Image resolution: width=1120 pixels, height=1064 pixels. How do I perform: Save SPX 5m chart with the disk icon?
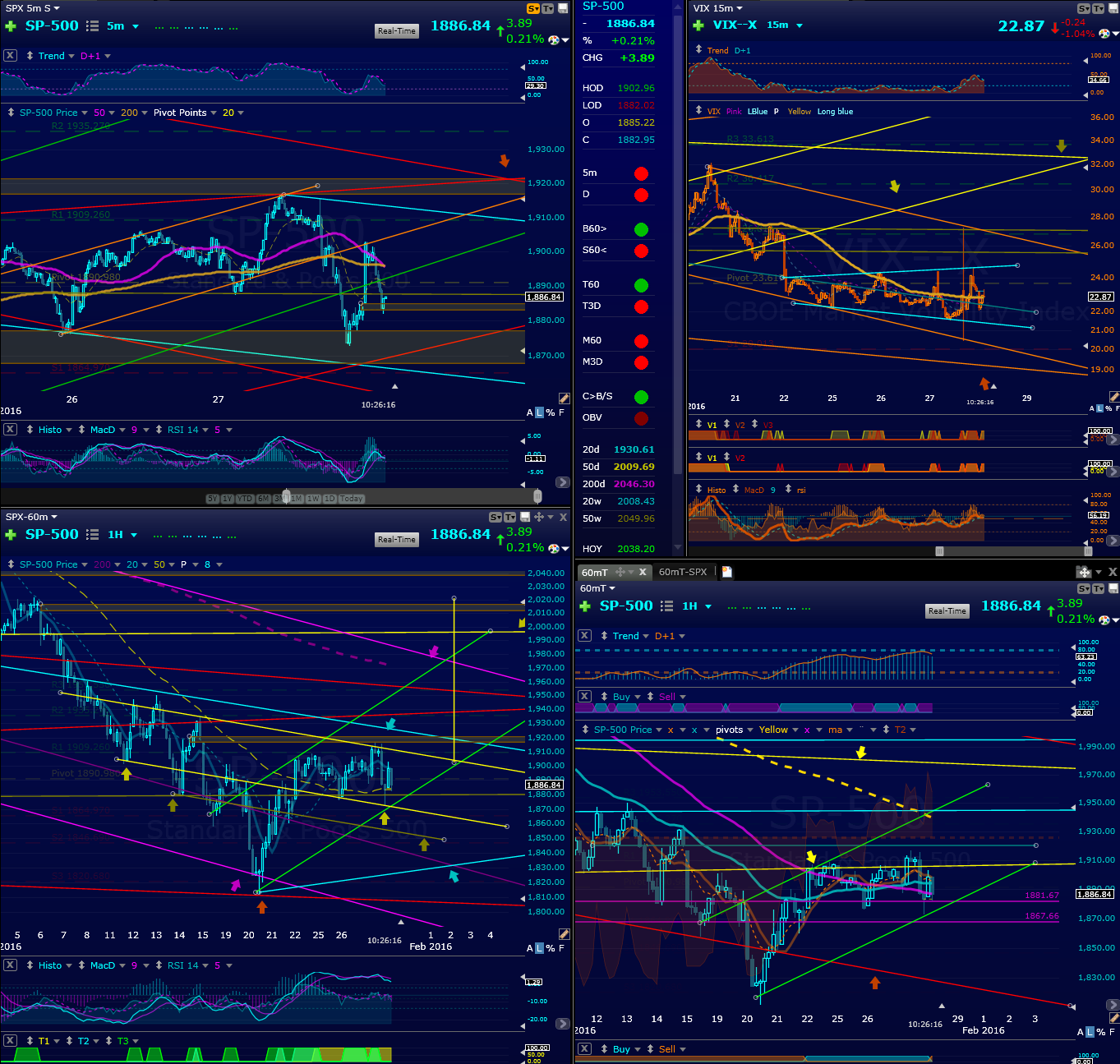[x=563, y=8]
